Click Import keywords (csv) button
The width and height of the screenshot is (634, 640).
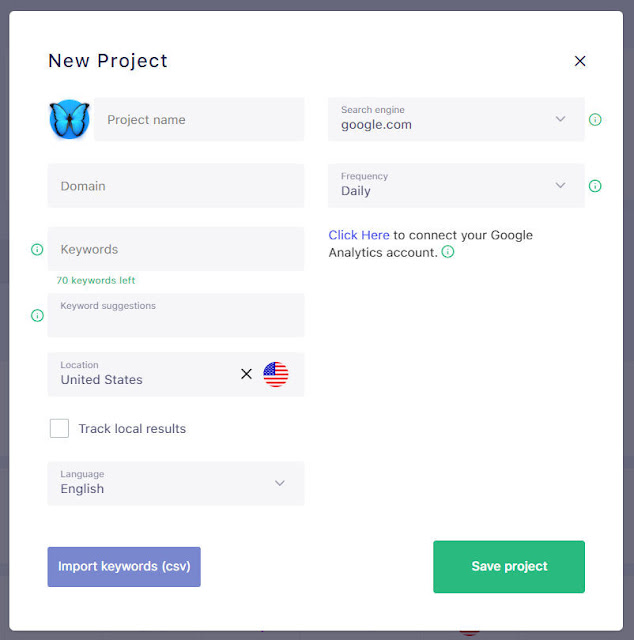124,567
